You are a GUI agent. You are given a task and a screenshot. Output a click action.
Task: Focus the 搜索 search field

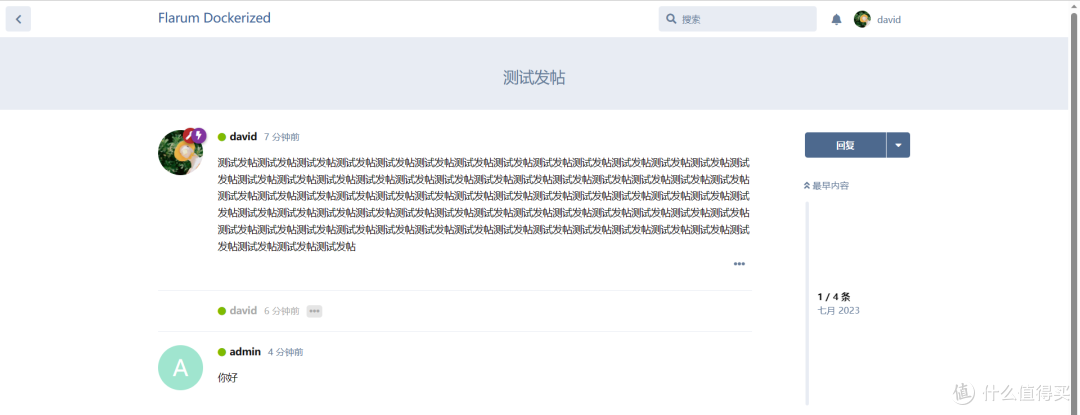(x=738, y=19)
